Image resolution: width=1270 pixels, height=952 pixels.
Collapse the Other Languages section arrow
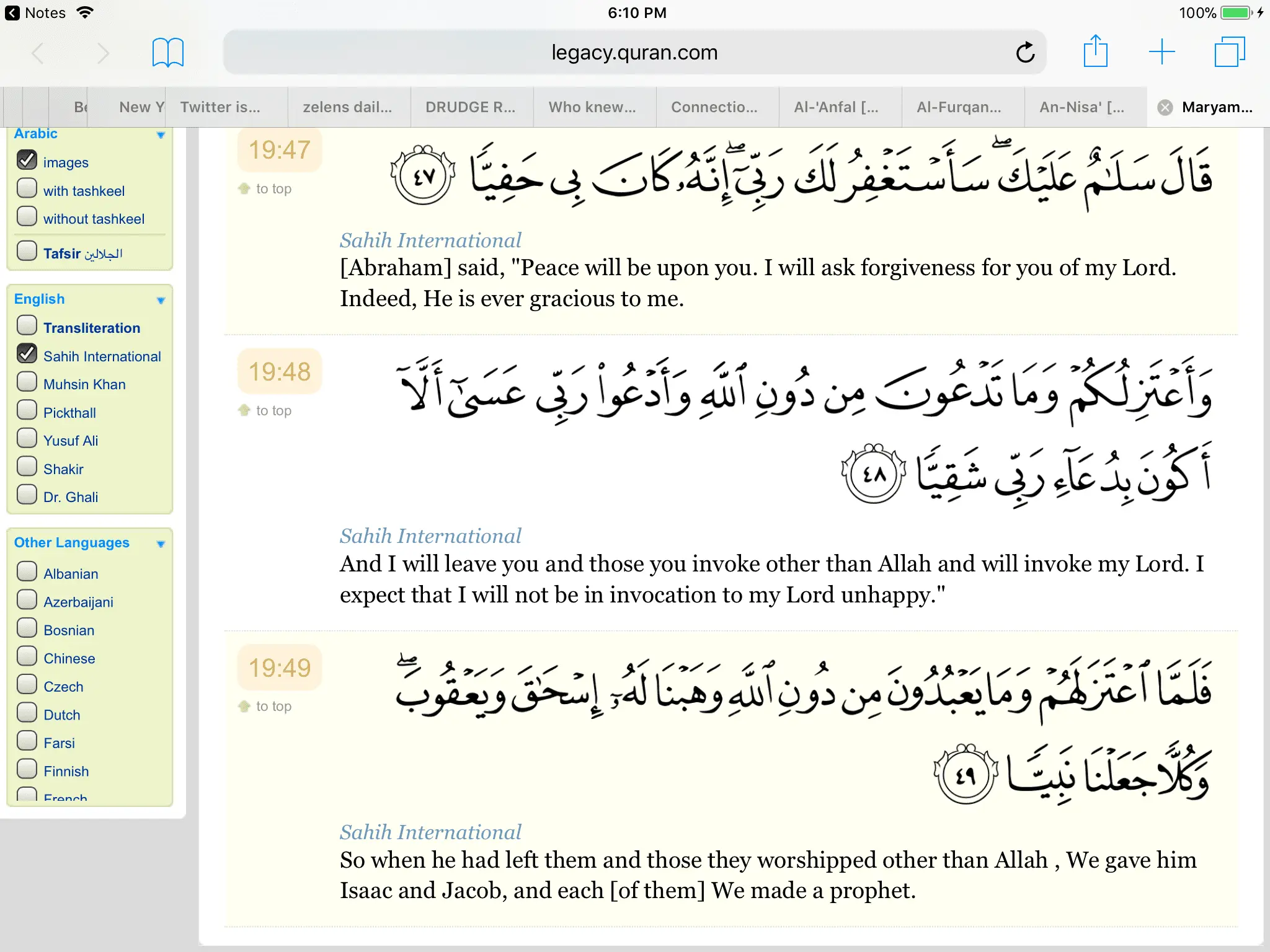[161, 544]
